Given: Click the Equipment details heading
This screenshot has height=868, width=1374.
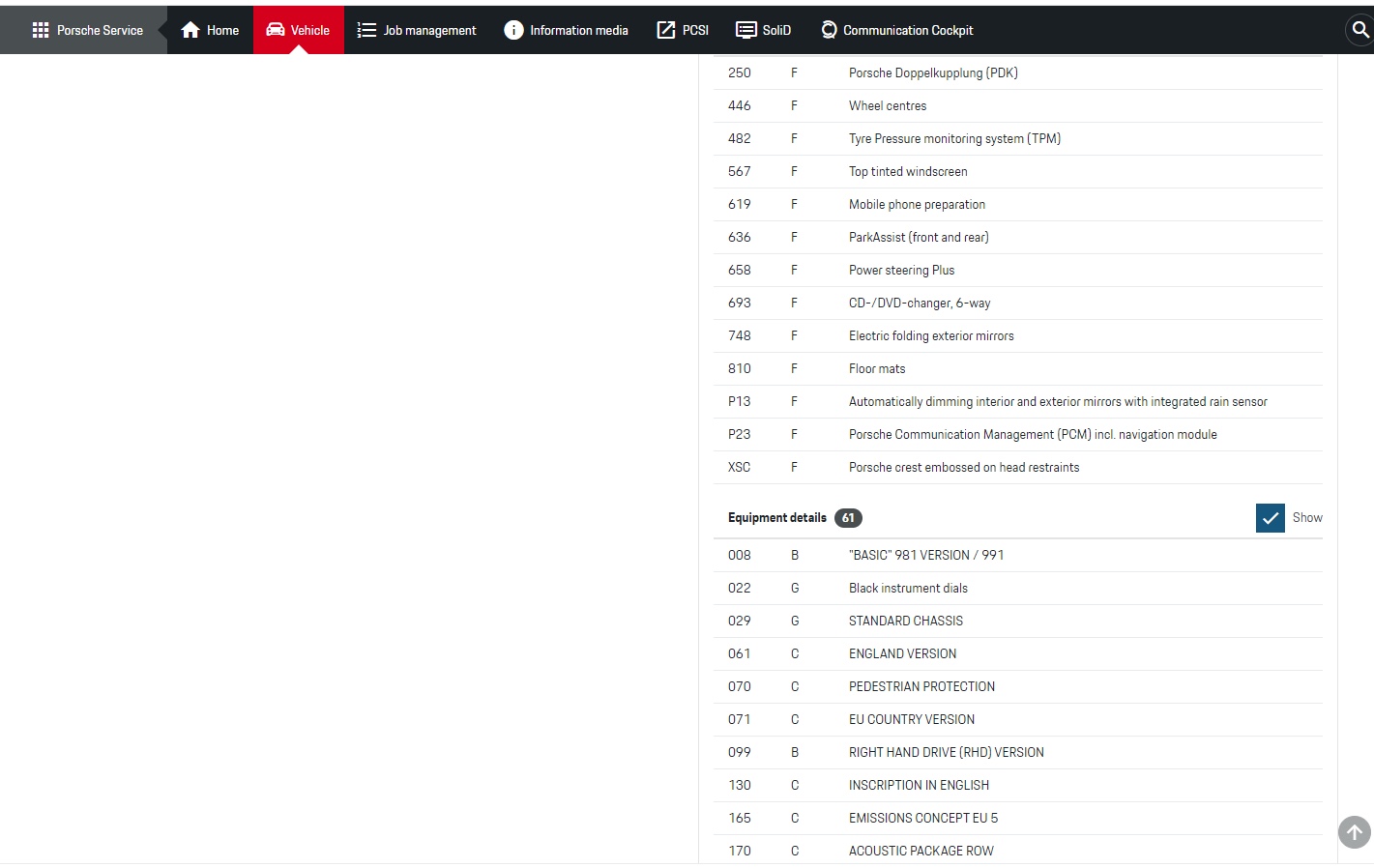Looking at the screenshot, I should 777,518.
